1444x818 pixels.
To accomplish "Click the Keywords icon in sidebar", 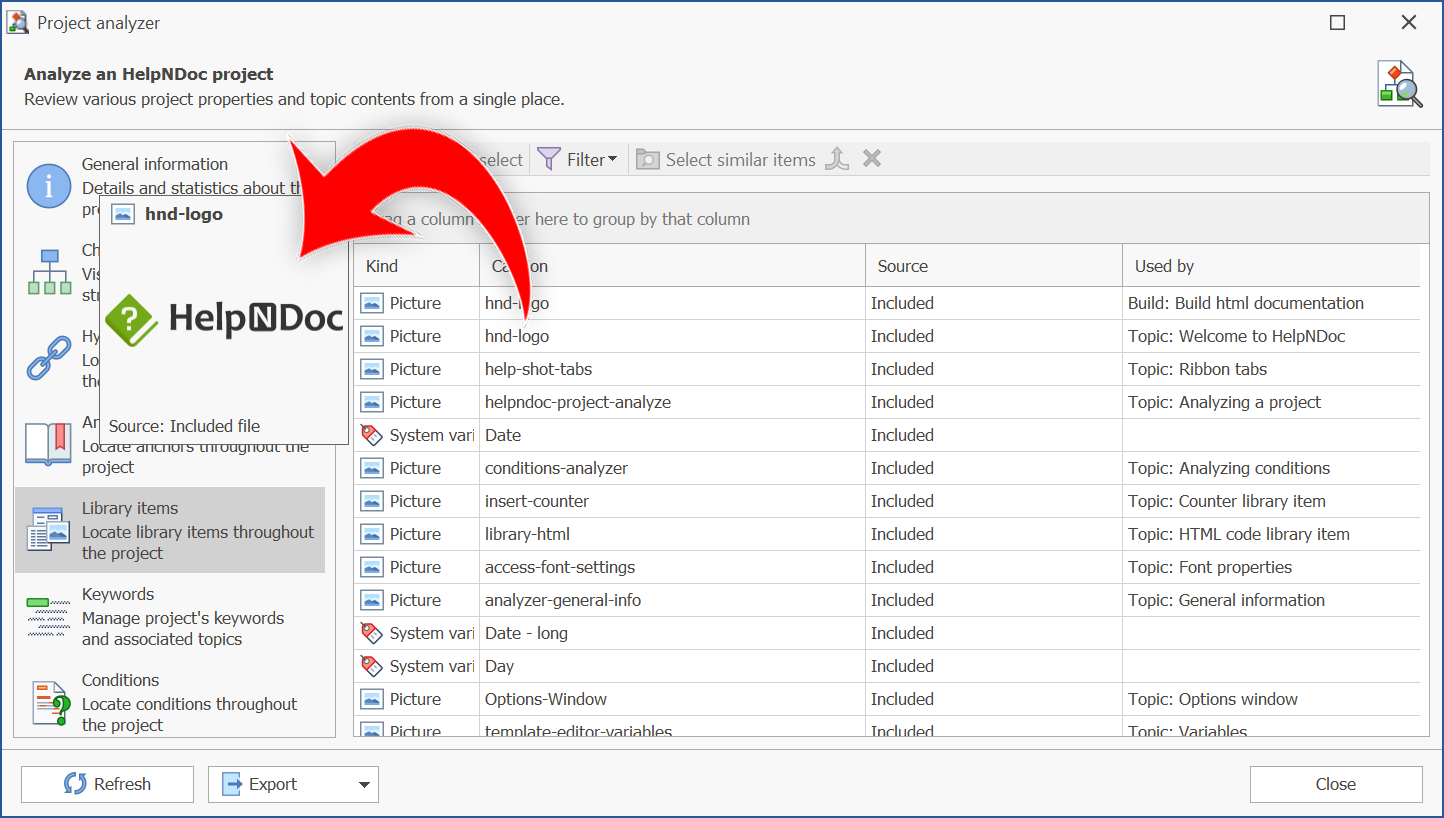I will tap(49, 616).
